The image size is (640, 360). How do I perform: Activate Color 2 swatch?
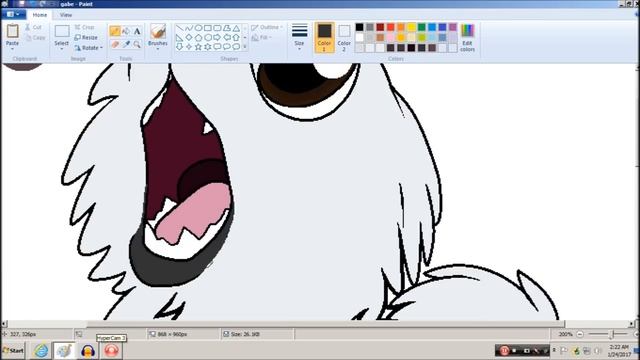[x=344, y=38]
